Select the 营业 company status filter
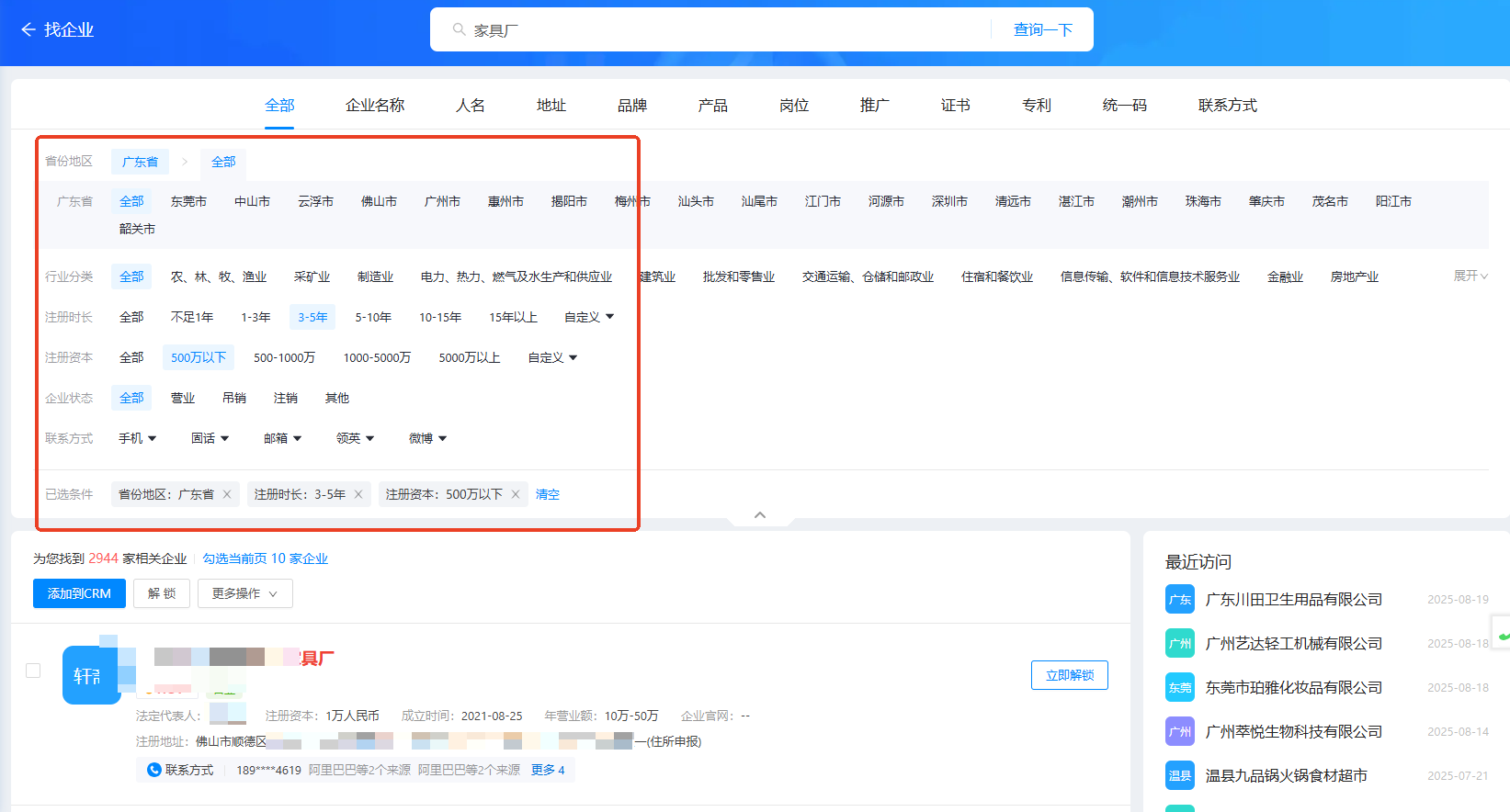 (x=183, y=398)
